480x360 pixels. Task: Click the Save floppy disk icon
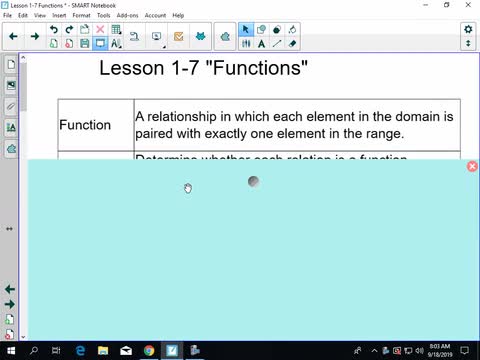coord(85,43)
